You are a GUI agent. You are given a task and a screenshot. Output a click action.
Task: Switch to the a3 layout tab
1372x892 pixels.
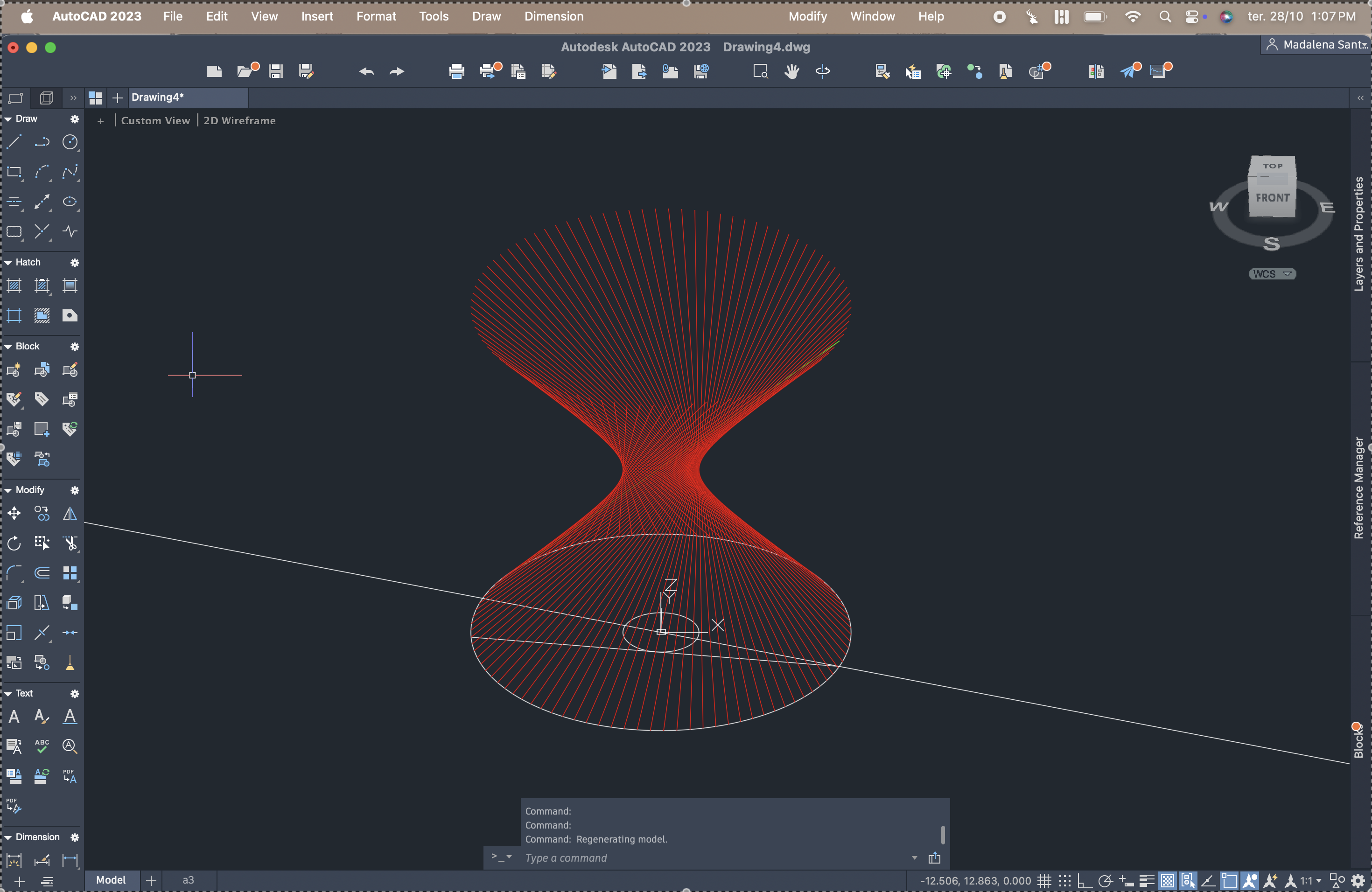[x=189, y=880]
